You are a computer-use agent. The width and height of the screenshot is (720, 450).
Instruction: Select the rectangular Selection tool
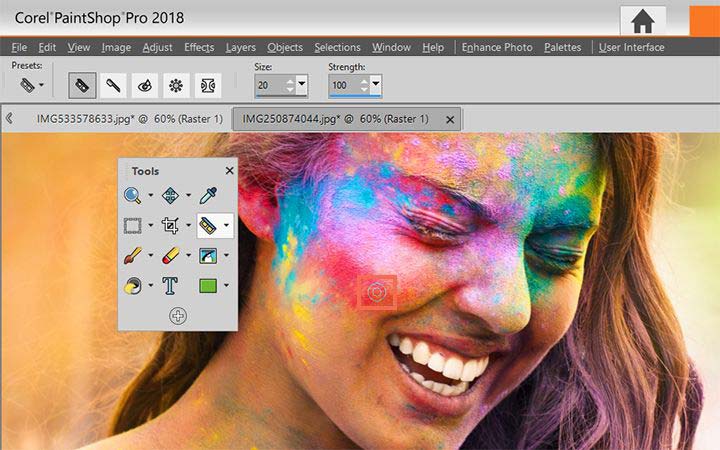pos(133,225)
